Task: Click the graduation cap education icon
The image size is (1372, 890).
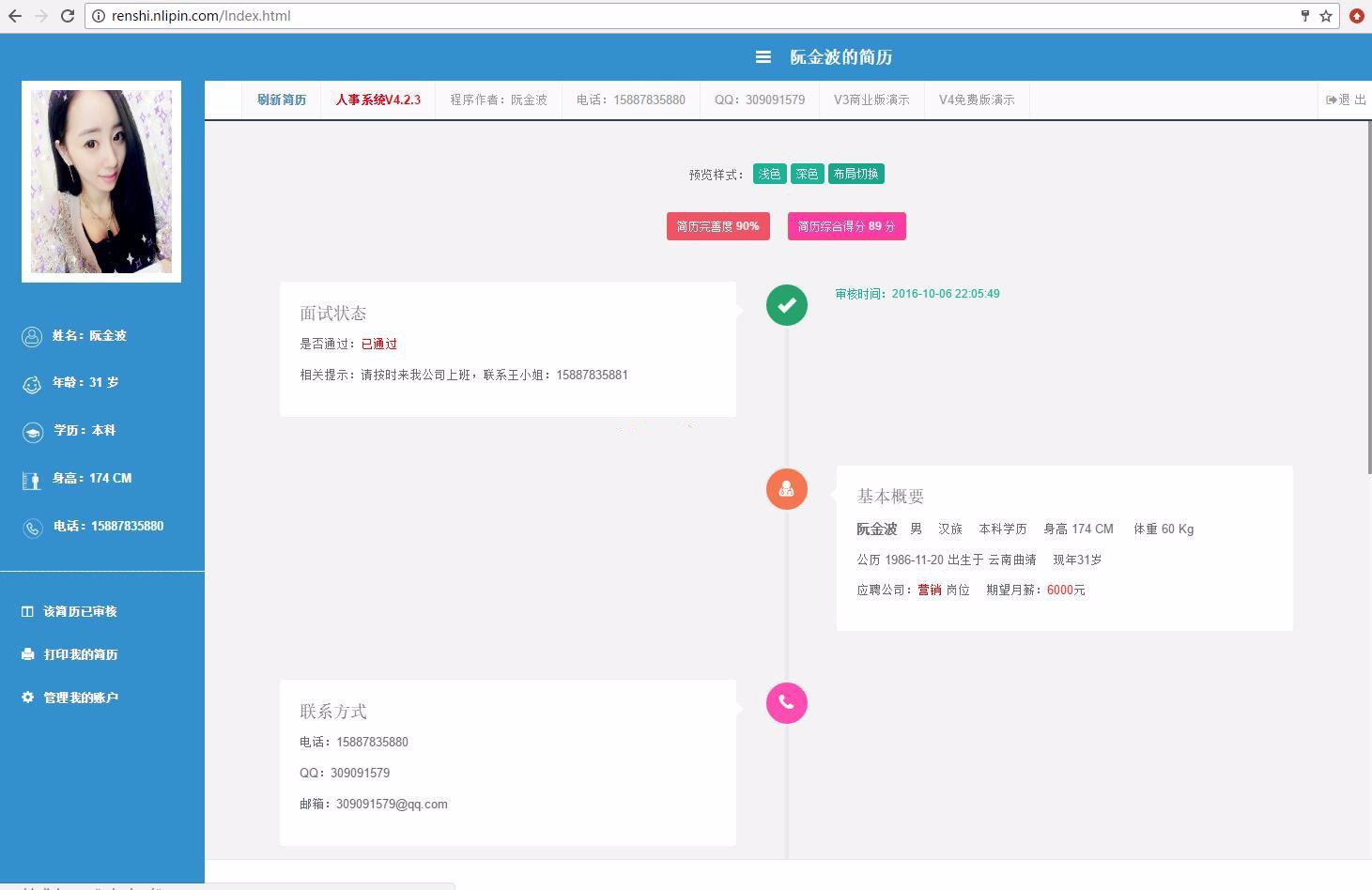Action: point(32,432)
